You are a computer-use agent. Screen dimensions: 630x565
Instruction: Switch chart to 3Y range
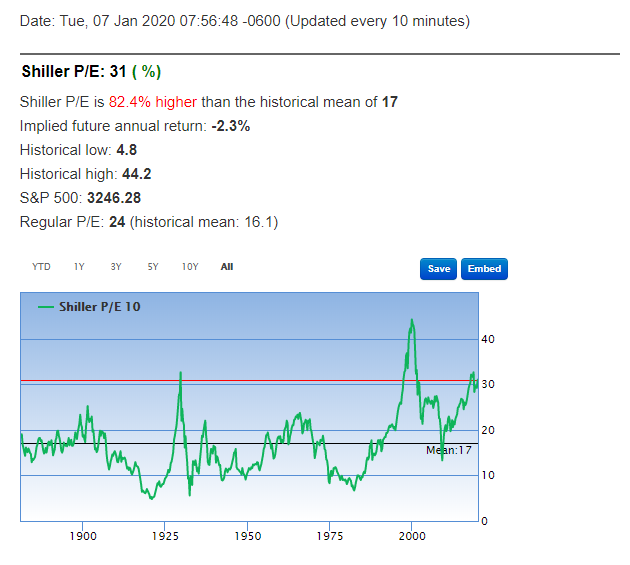pyautogui.click(x=116, y=267)
